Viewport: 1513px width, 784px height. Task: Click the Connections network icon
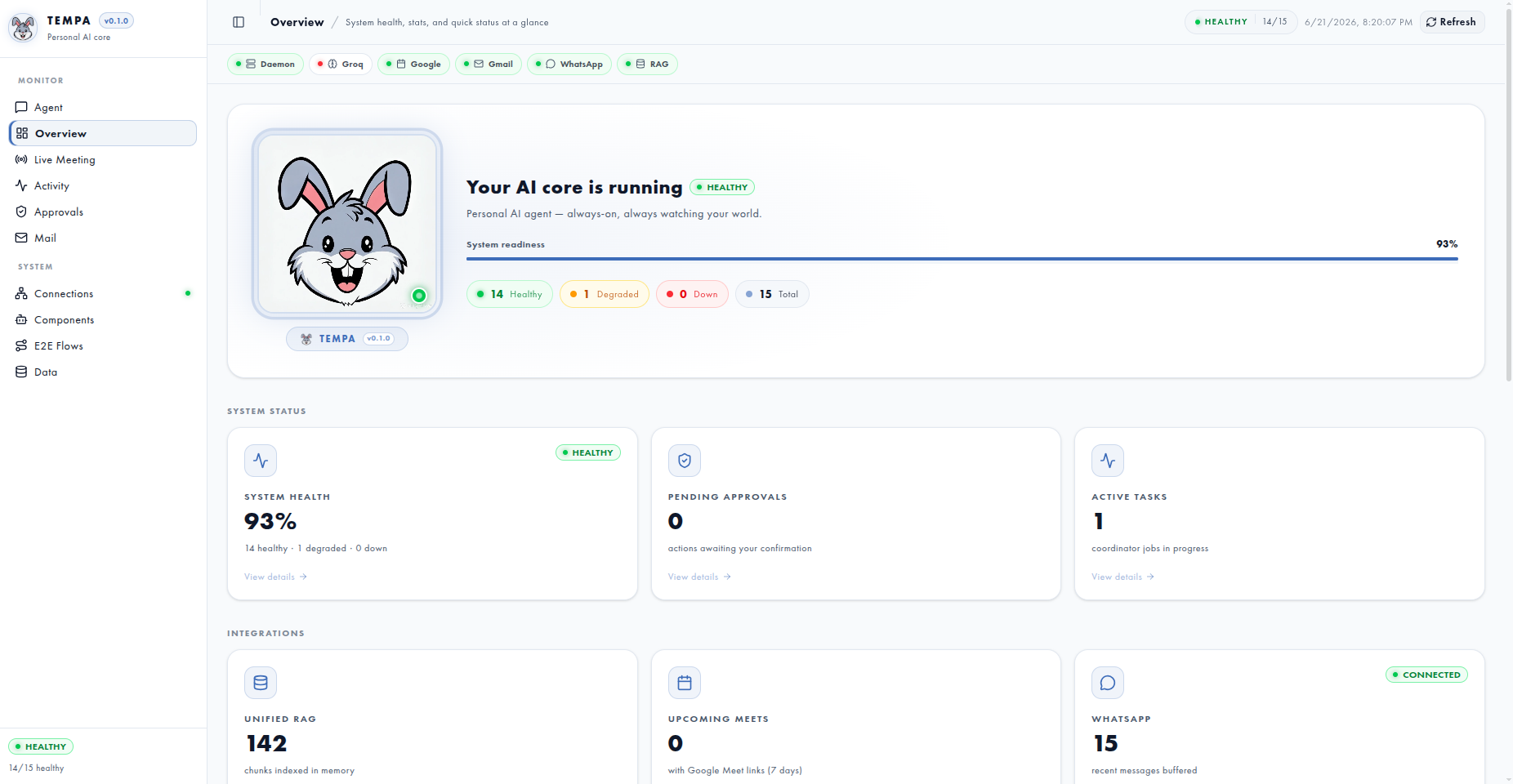(21, 293)
